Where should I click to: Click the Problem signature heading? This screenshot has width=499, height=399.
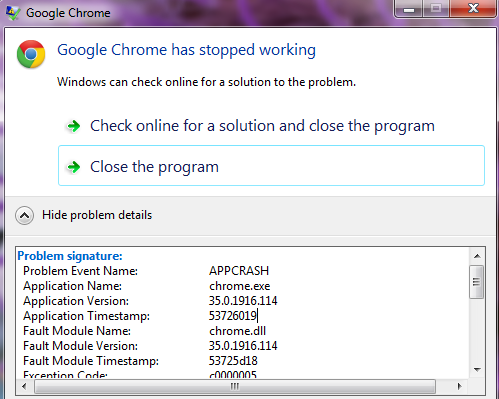pos(70,256)
